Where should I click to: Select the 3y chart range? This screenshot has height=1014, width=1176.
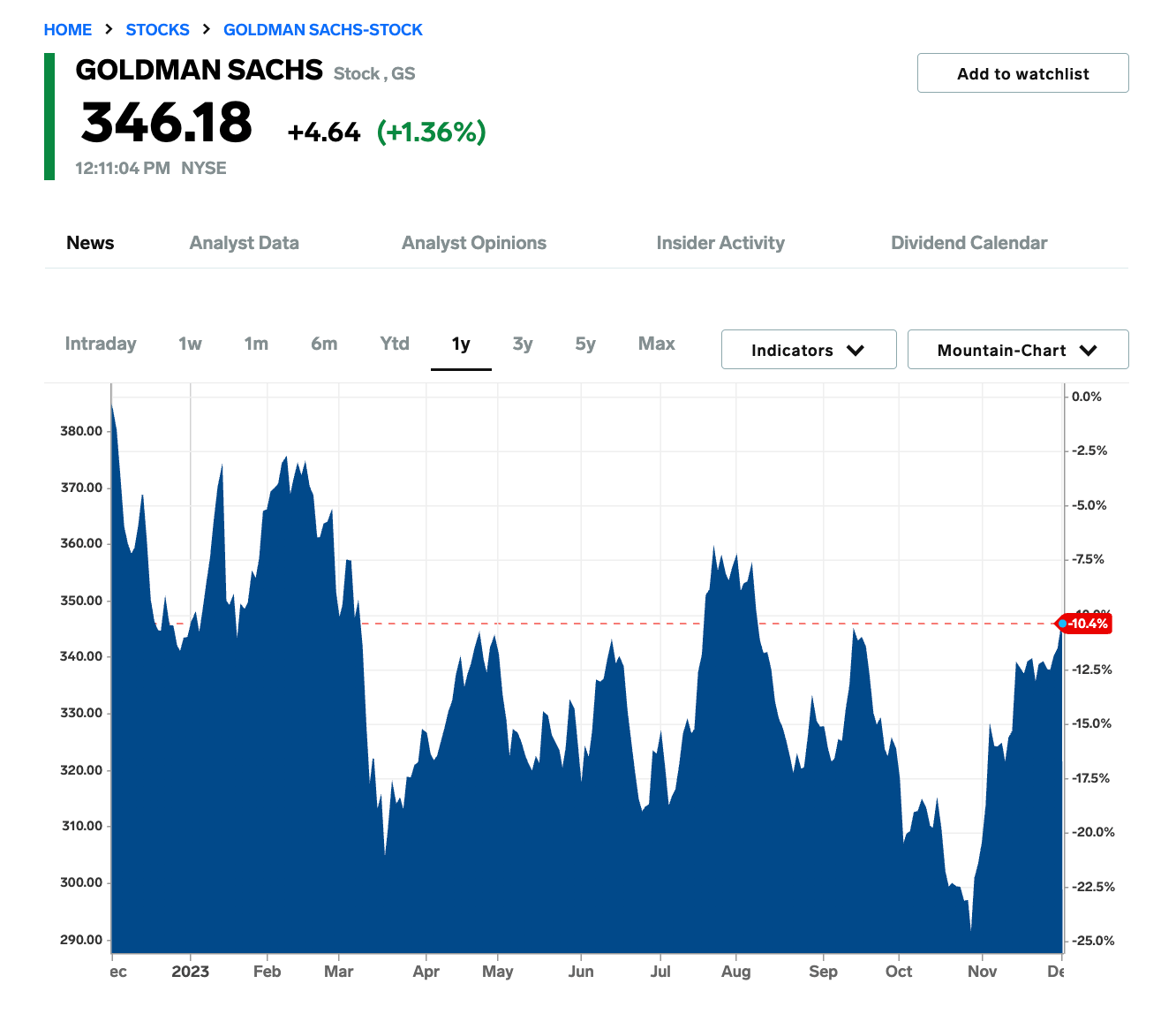click(522, 344)
